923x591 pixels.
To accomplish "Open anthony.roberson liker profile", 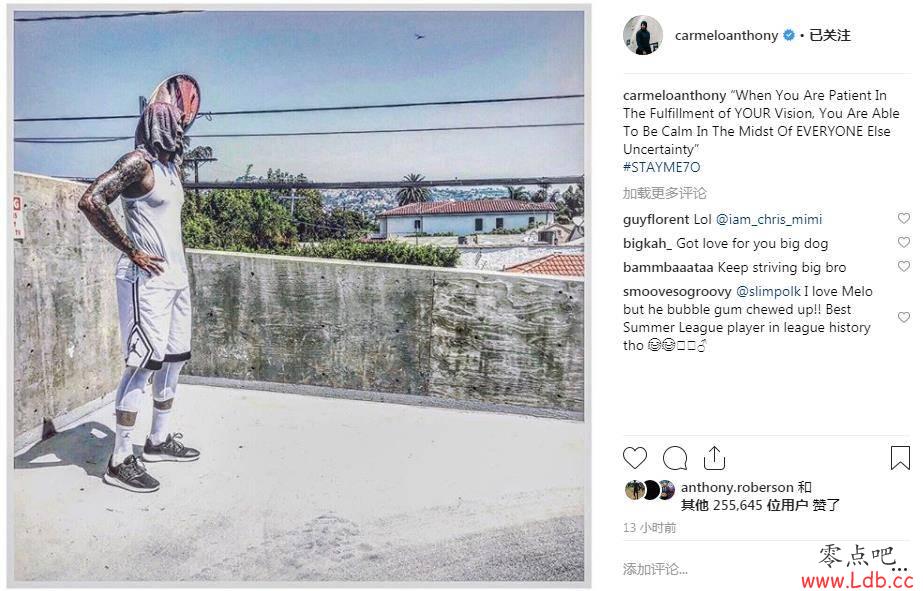I will [737, 487].
